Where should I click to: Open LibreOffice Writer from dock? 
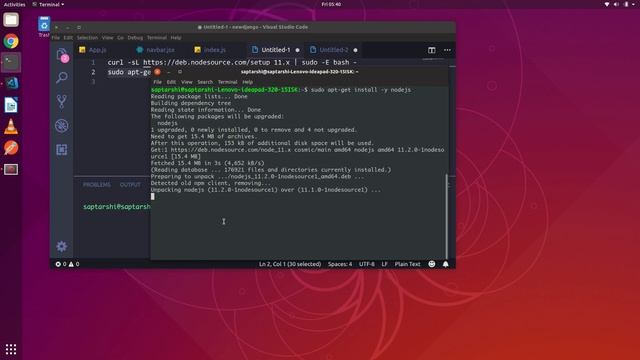11,105
